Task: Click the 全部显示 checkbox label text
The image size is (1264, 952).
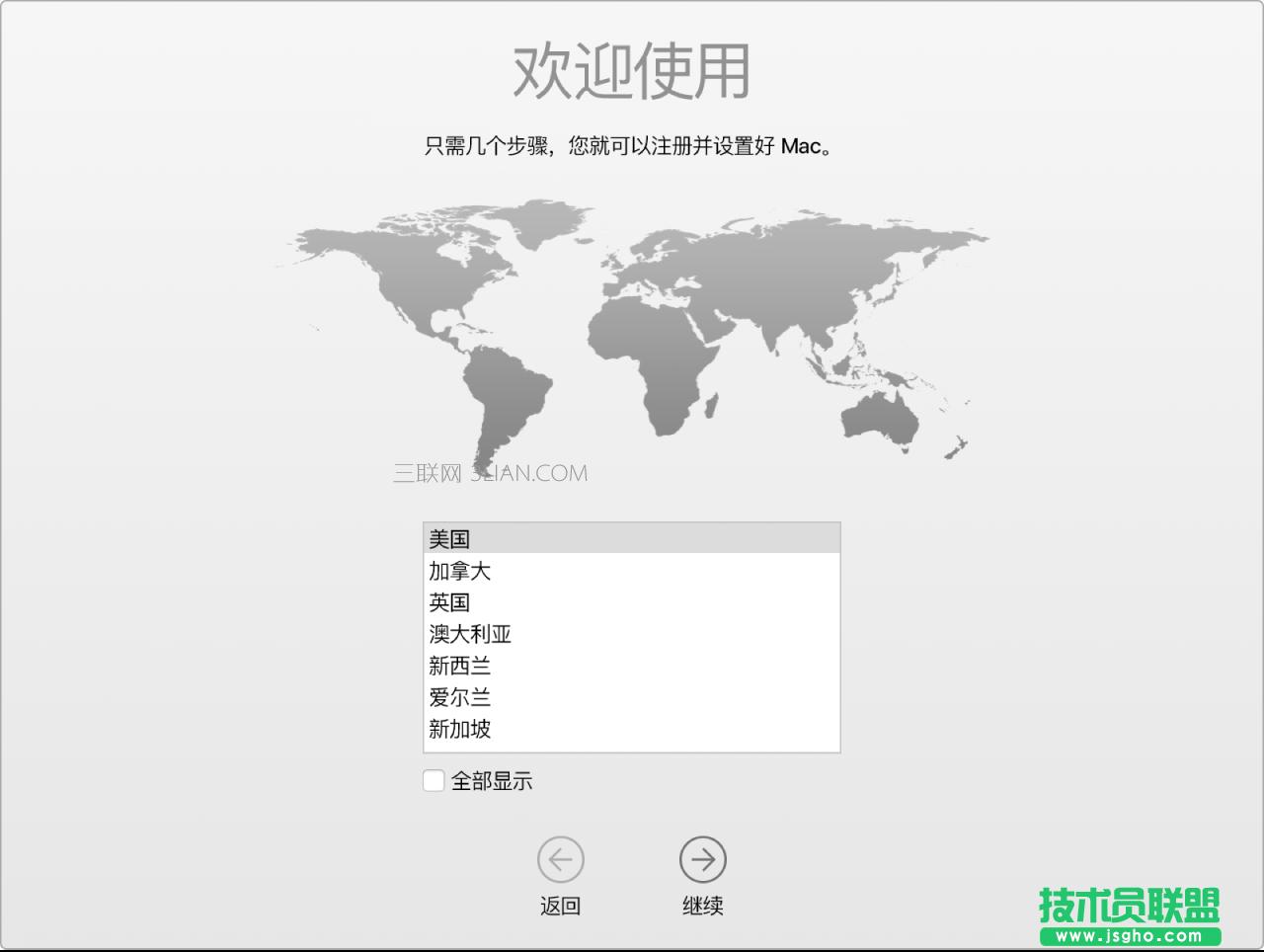Action: click(492, 781)
